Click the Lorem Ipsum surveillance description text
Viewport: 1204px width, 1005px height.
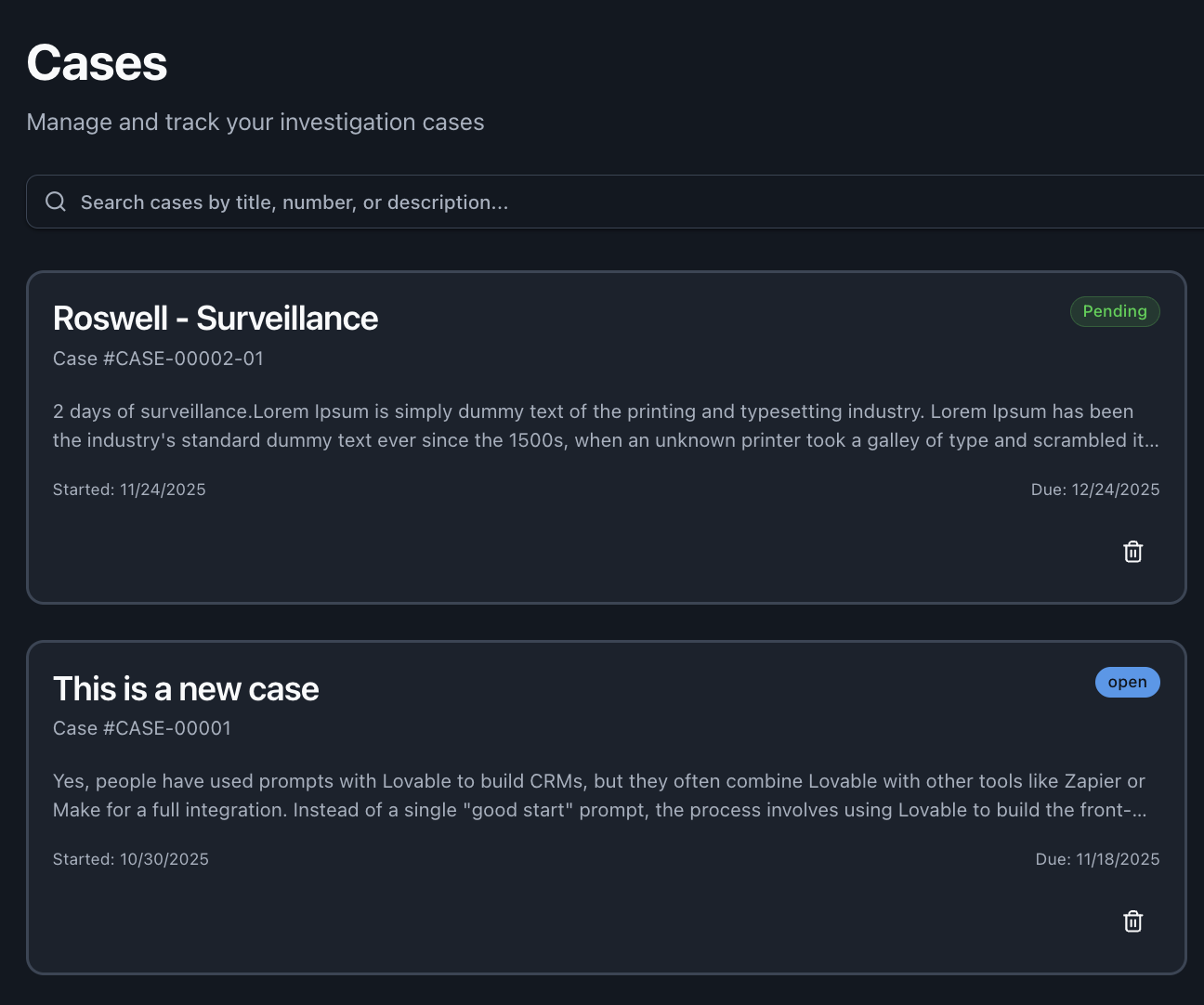pyautogui.click(x=606, y=425)
